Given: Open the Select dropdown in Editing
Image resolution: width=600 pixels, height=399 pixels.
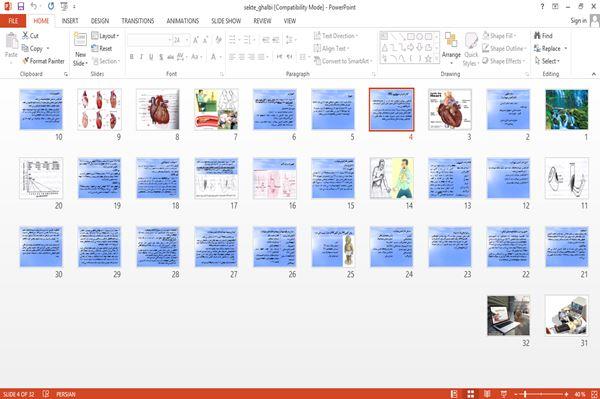Looking at the screenshot, I should (x=547, y=61).
